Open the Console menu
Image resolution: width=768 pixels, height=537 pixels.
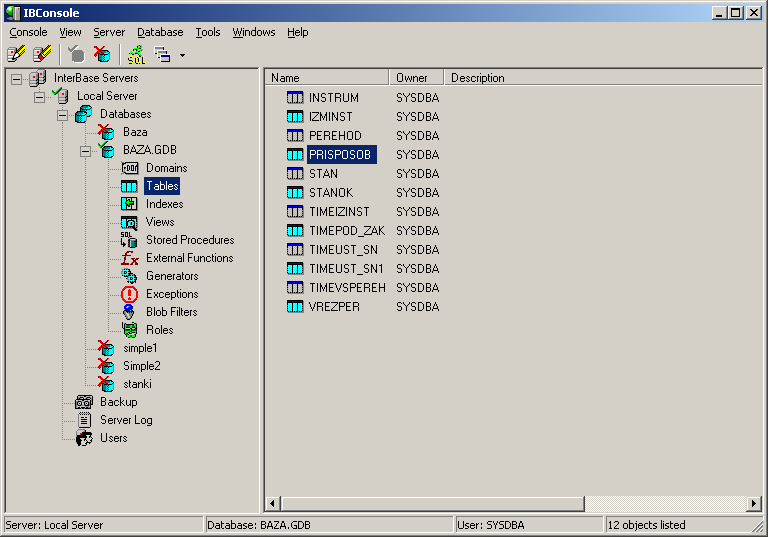(28, 32)
